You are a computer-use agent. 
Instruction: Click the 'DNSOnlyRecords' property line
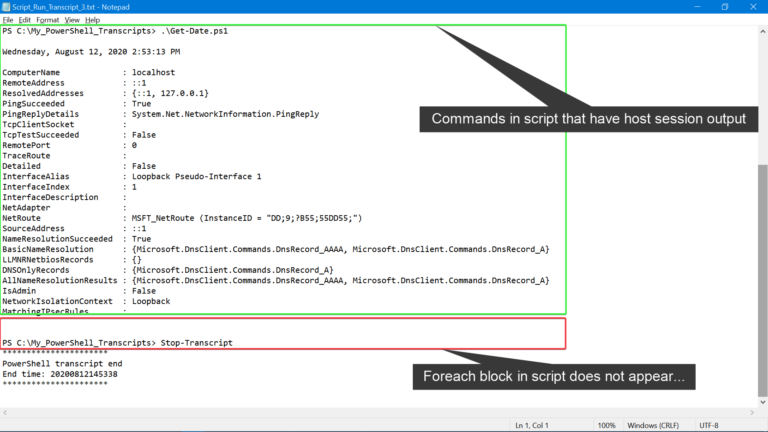click(x=168, y=270)
